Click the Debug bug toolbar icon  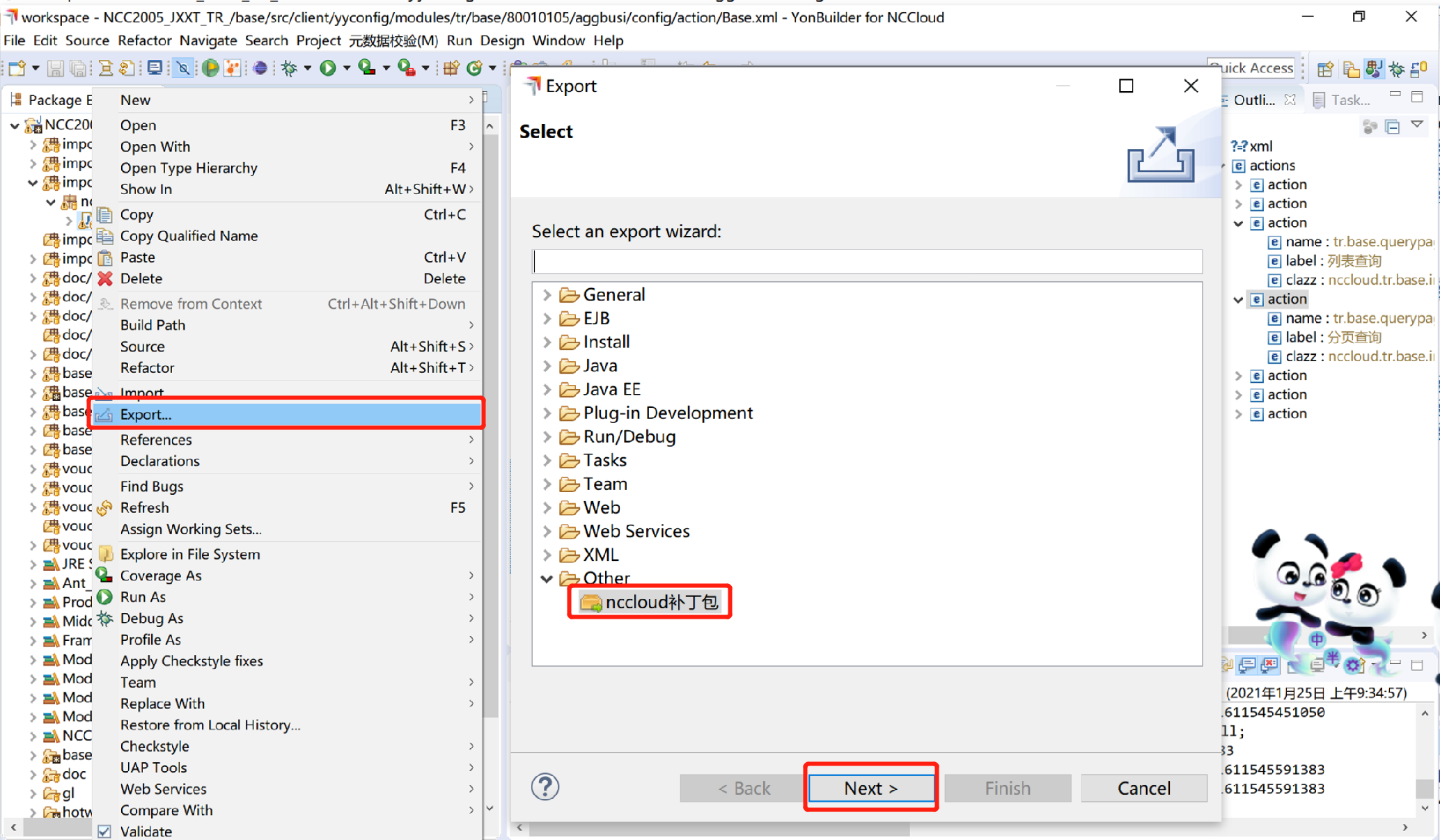pos(289,68)
